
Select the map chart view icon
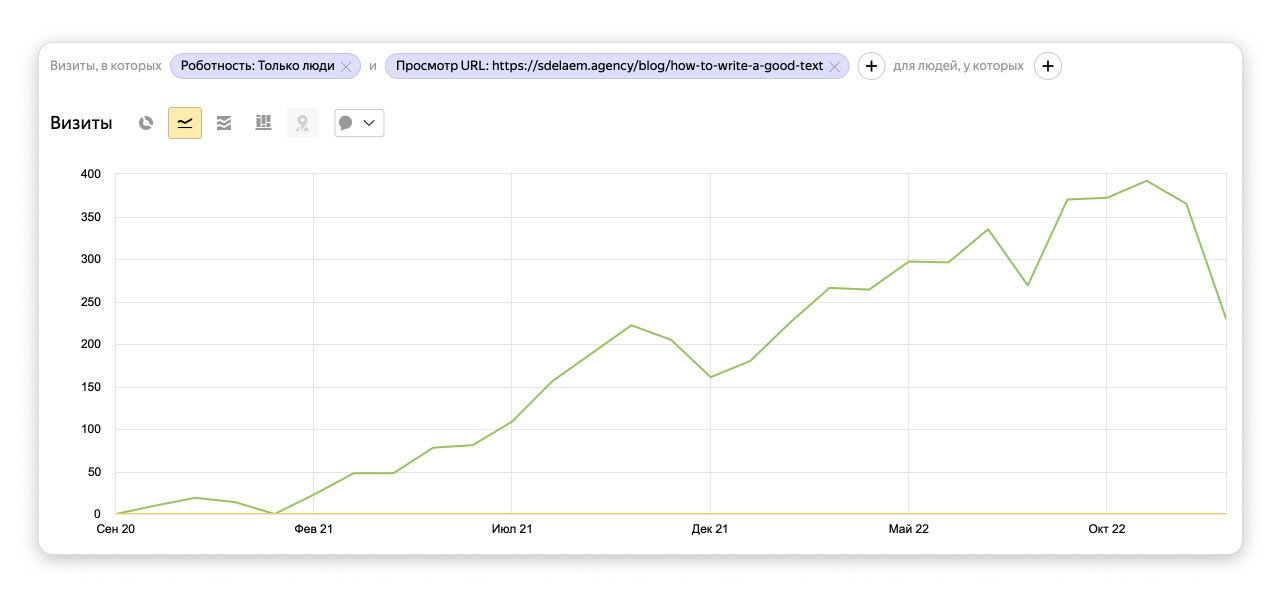[x=302, y=123]
